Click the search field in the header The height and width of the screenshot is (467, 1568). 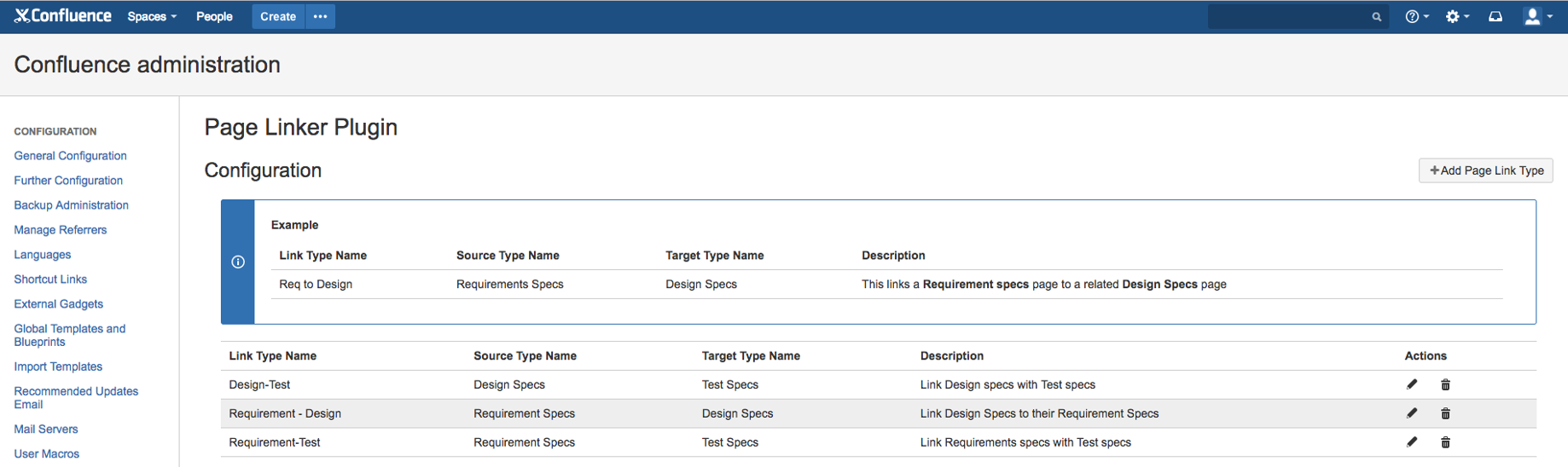[1290, 16]
